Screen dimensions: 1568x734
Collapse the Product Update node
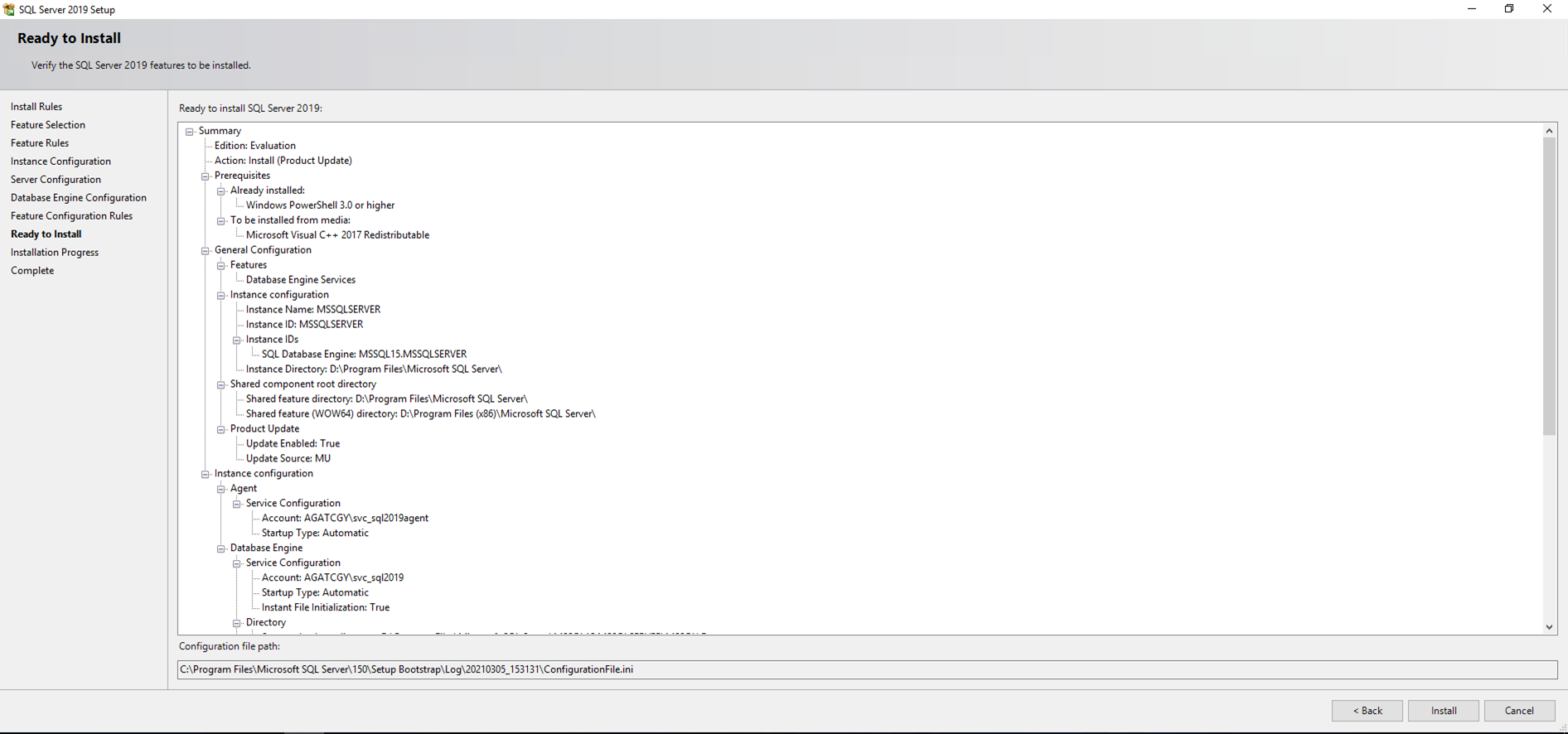tap(221, 429)
